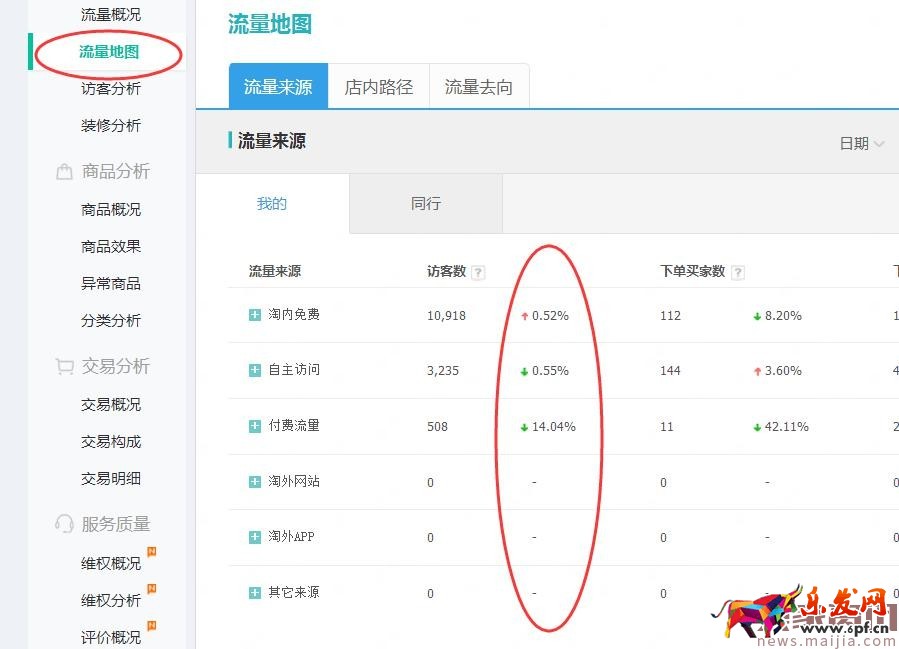Screen dimensions: 899x649
Task: Expand the 自主访问 row
Action: pos(254,370)
